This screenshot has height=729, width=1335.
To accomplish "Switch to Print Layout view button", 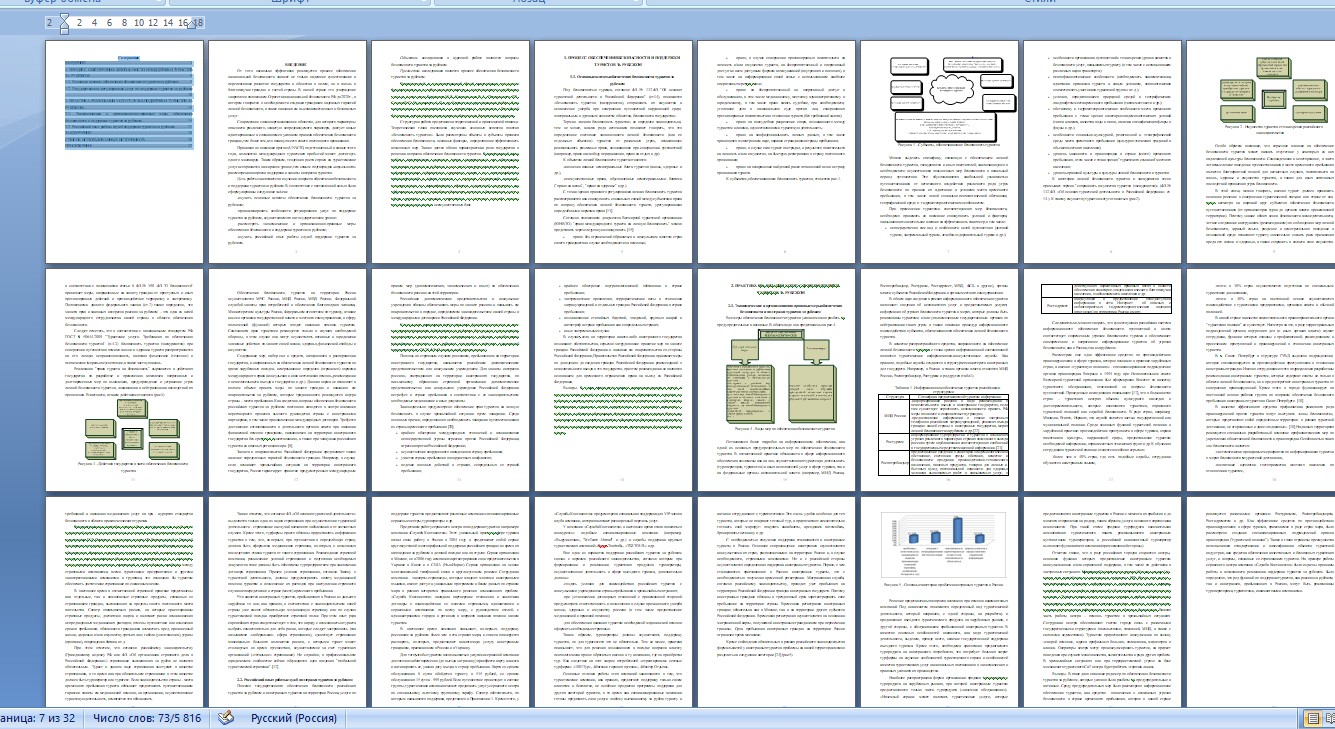I will (1312, 718).
